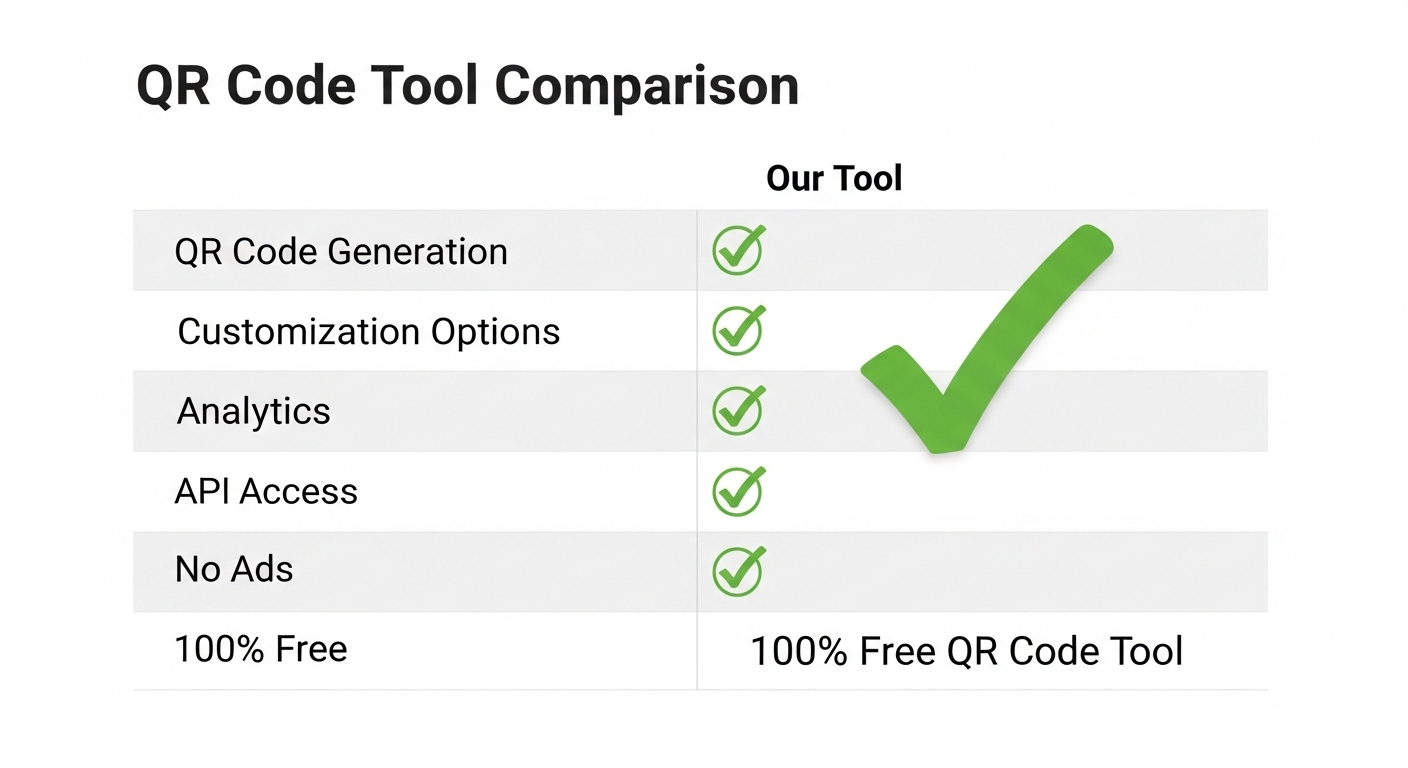Click the Our Tool column header
Viewport: 1408px width, 768px height.
(834, 179)
